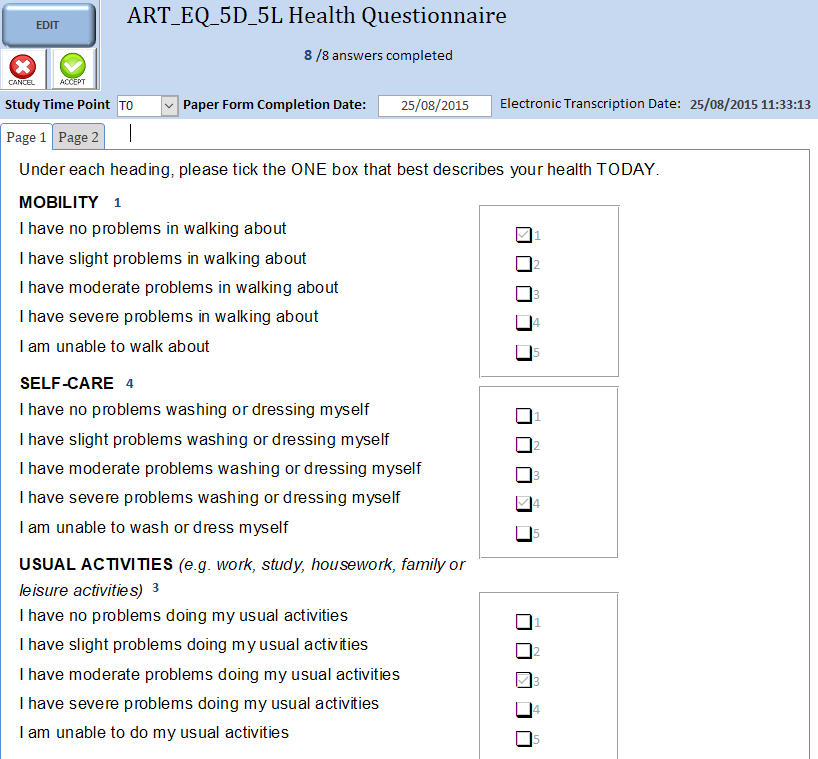This screenshot has width=818, height=759.
Task: Click the red Cancel icon
Action: (22, 69)
